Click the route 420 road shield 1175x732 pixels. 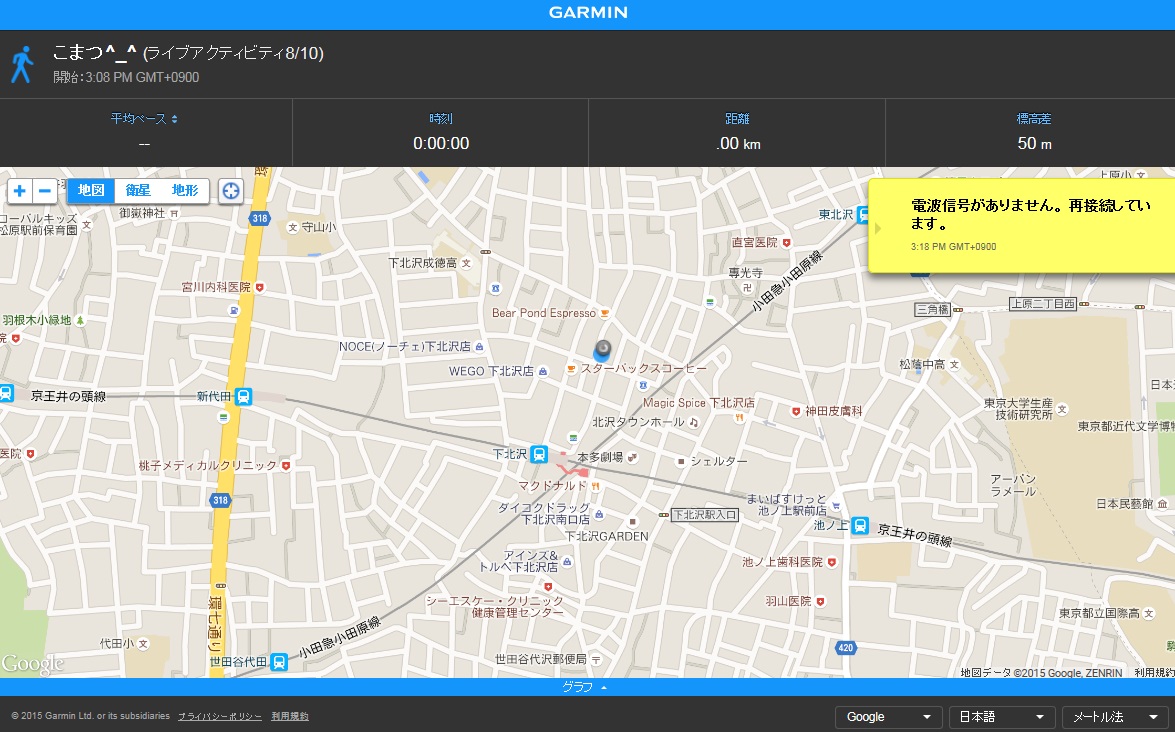pos(845,647)
